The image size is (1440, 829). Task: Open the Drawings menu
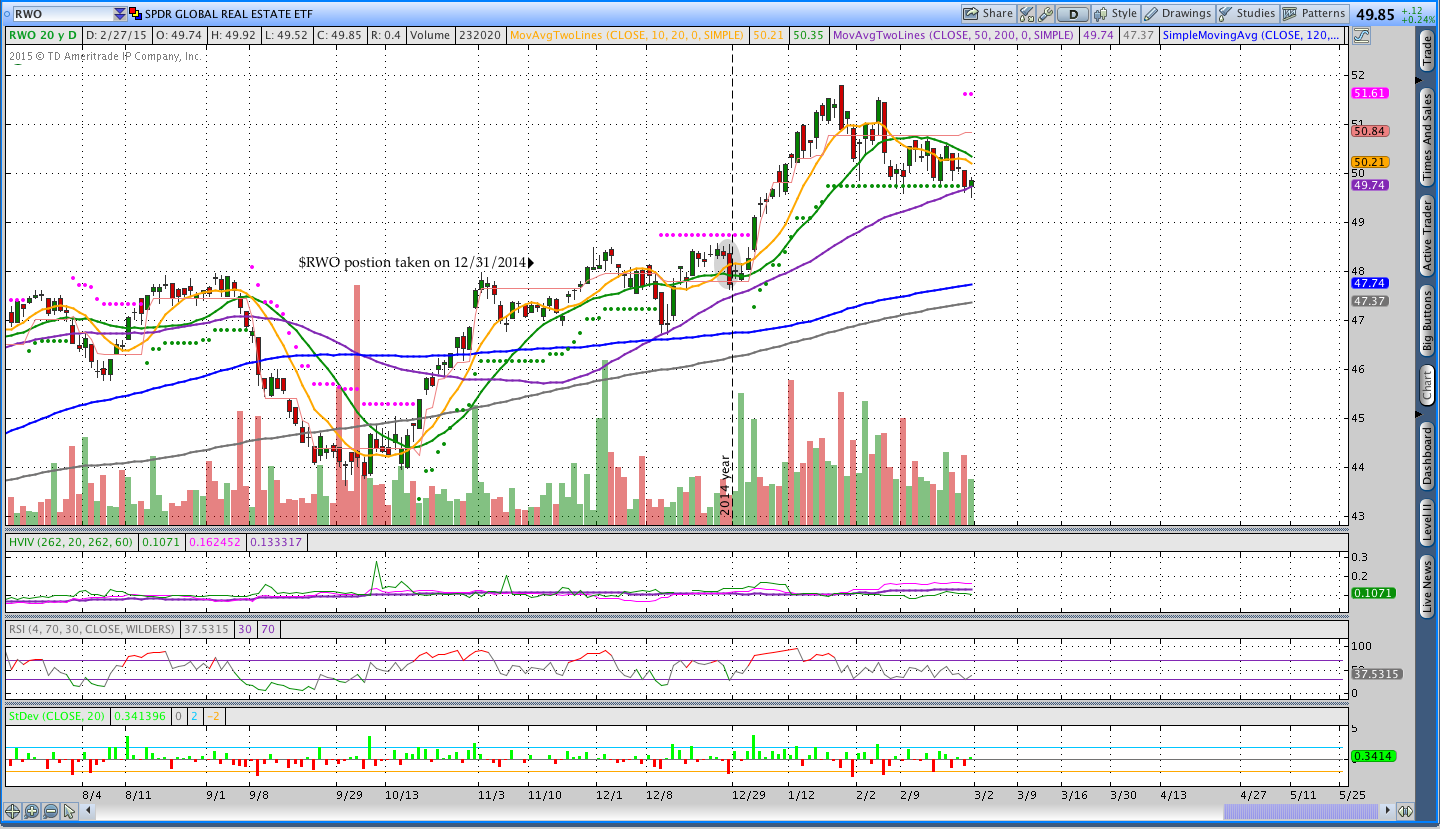pyautogui.click(x=1178, y=14)
